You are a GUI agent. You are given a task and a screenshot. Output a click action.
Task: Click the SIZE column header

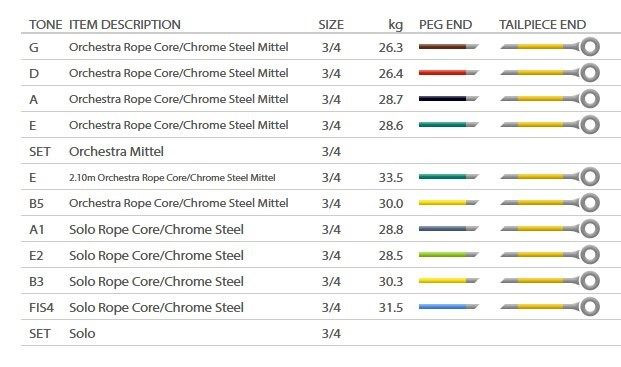click(331, 25)
